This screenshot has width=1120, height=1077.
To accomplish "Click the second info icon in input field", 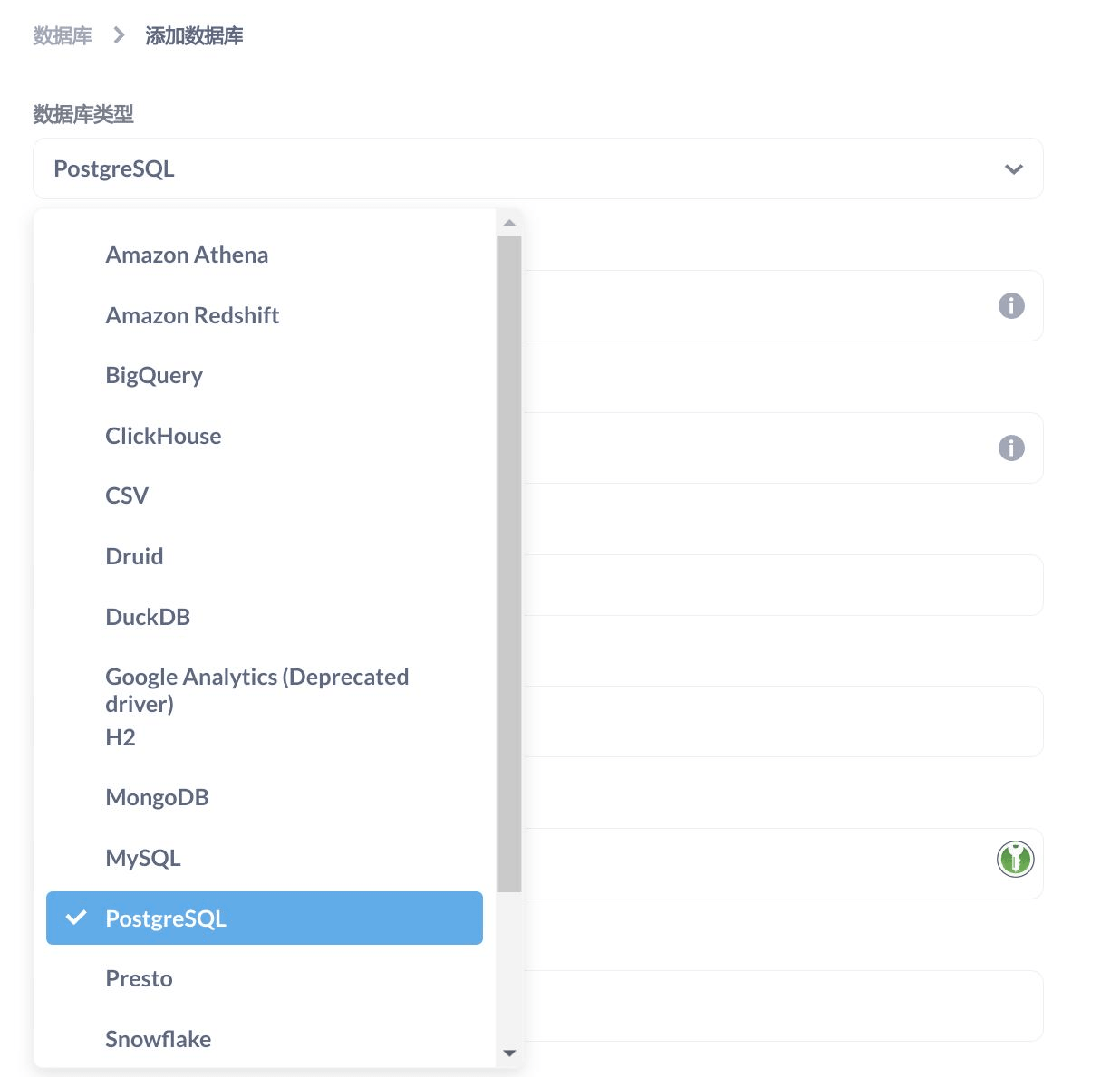I will click(x=1011, y=447).
